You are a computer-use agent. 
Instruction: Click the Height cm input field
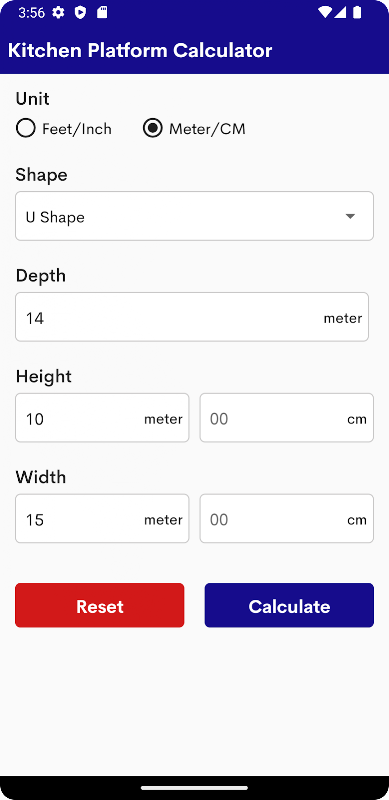coord(286,417)
